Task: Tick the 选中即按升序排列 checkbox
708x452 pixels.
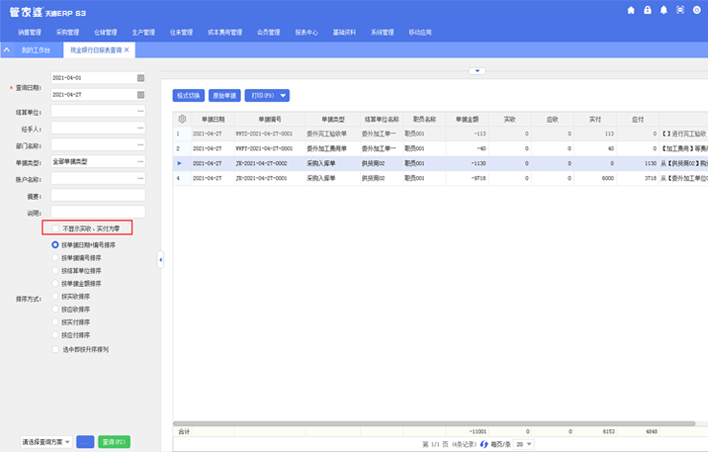Action: (x=55, y=350)
